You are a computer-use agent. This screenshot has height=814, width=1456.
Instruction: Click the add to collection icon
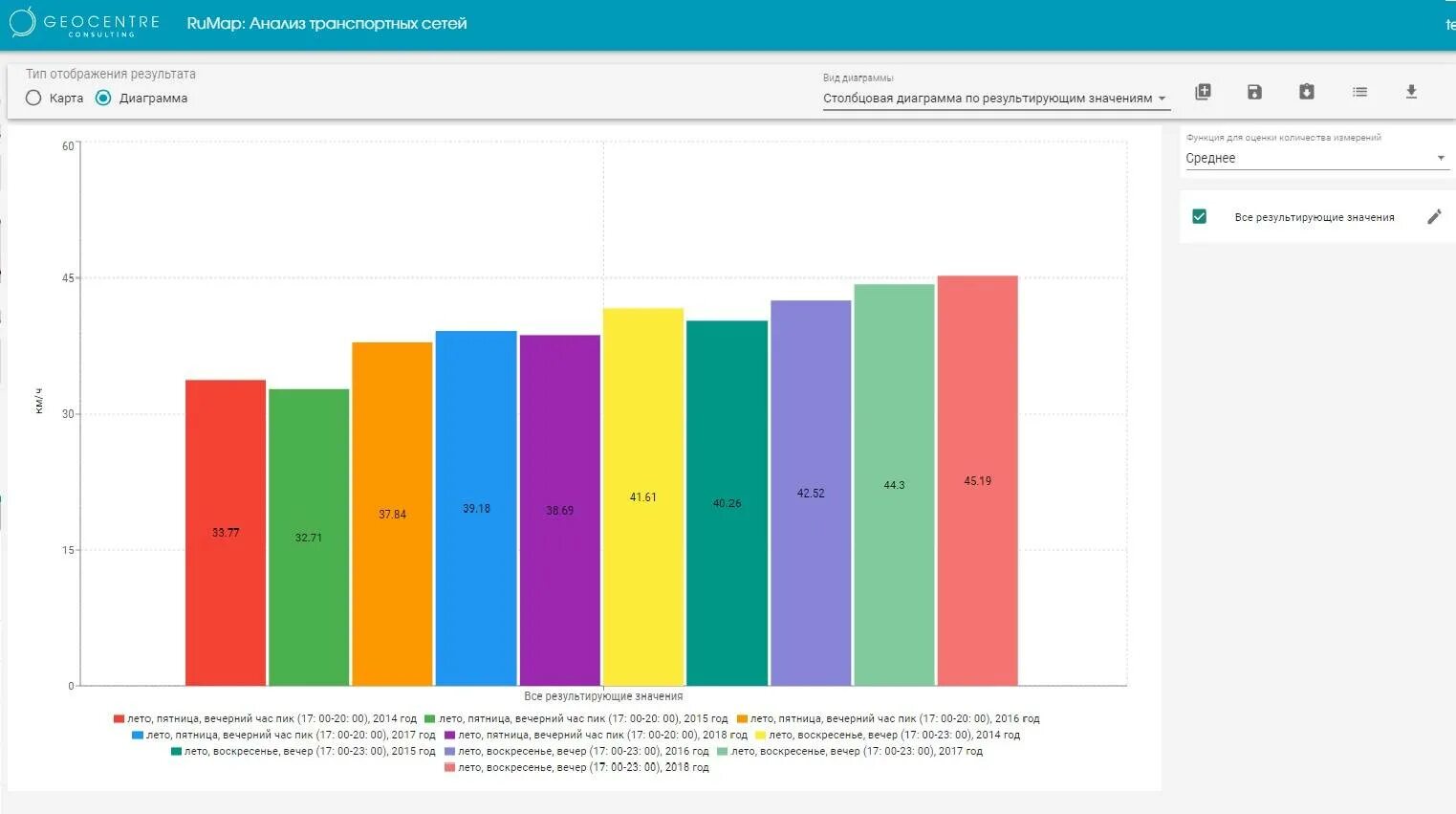pyautogui.click(x=1203, y=92)
